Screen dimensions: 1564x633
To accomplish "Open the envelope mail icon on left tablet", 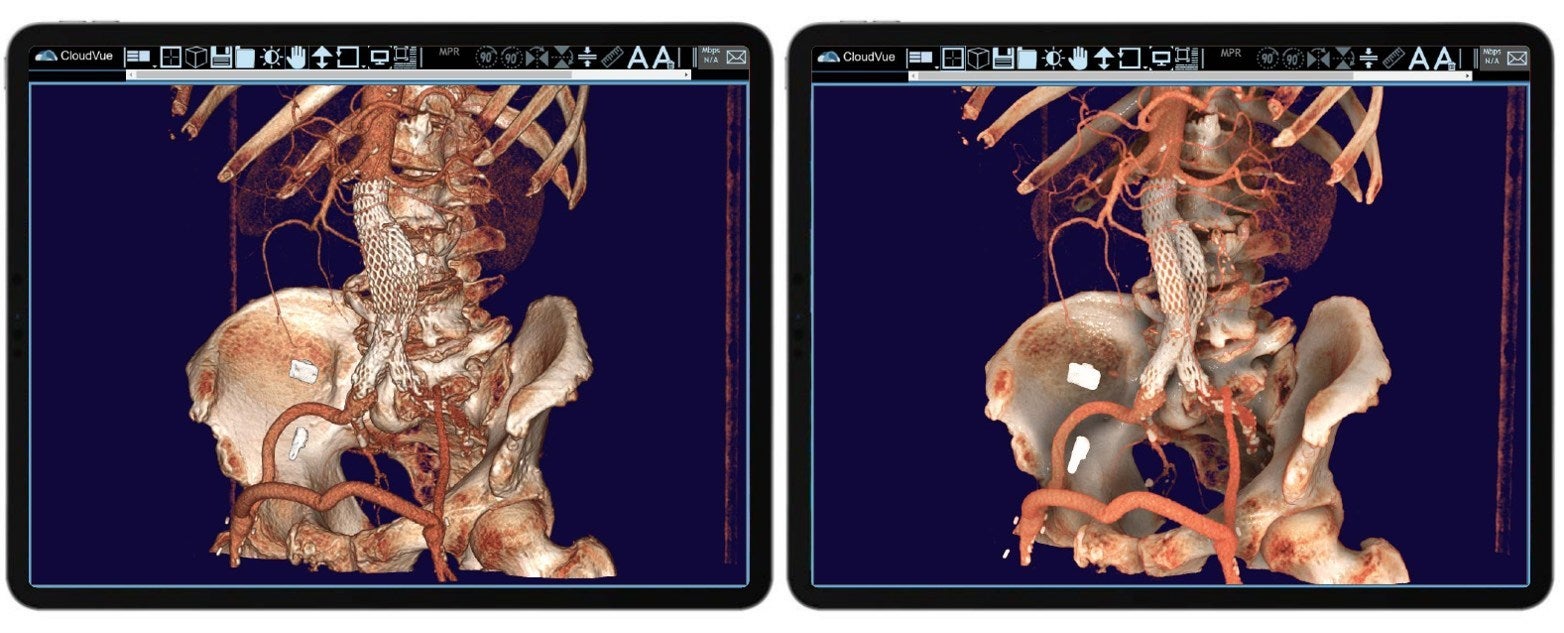I will point(736,57).
